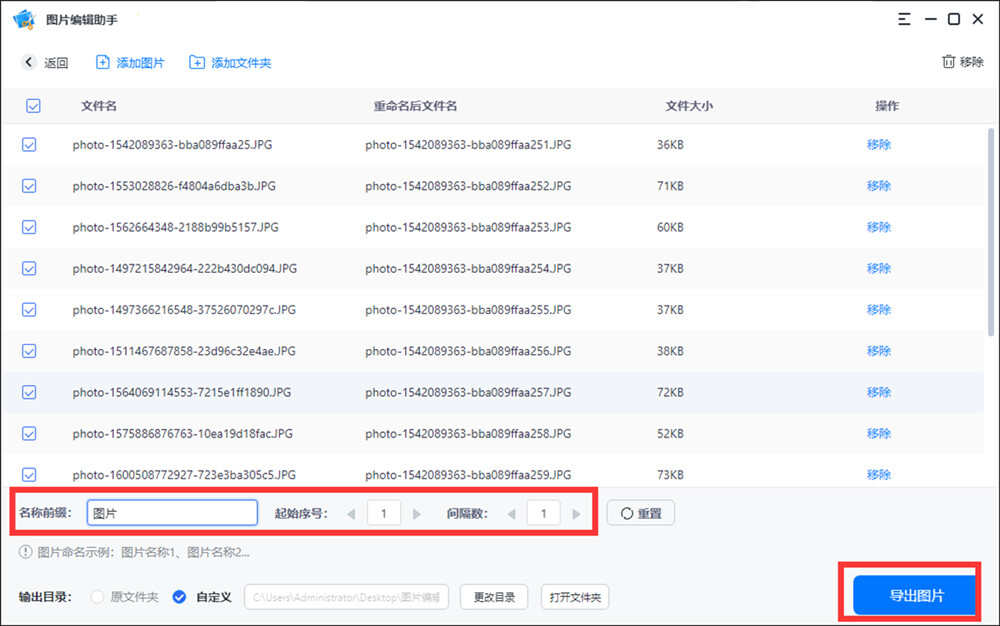Screen dimensions: 1000x626
Task: Select file name photo-1511467687858-23d96c32e4ae.JPG
Action: click(x=184, y=351)
